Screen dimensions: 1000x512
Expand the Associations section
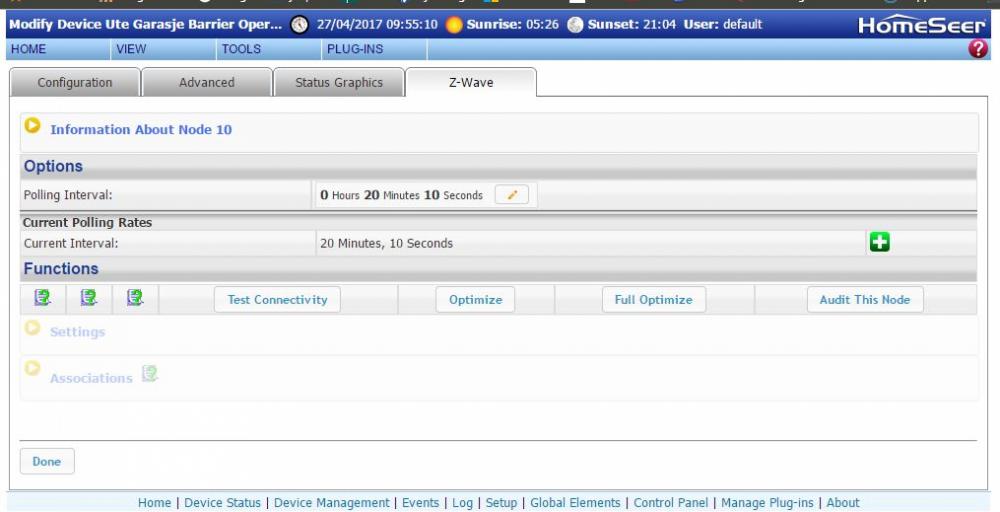click(33, 370)
